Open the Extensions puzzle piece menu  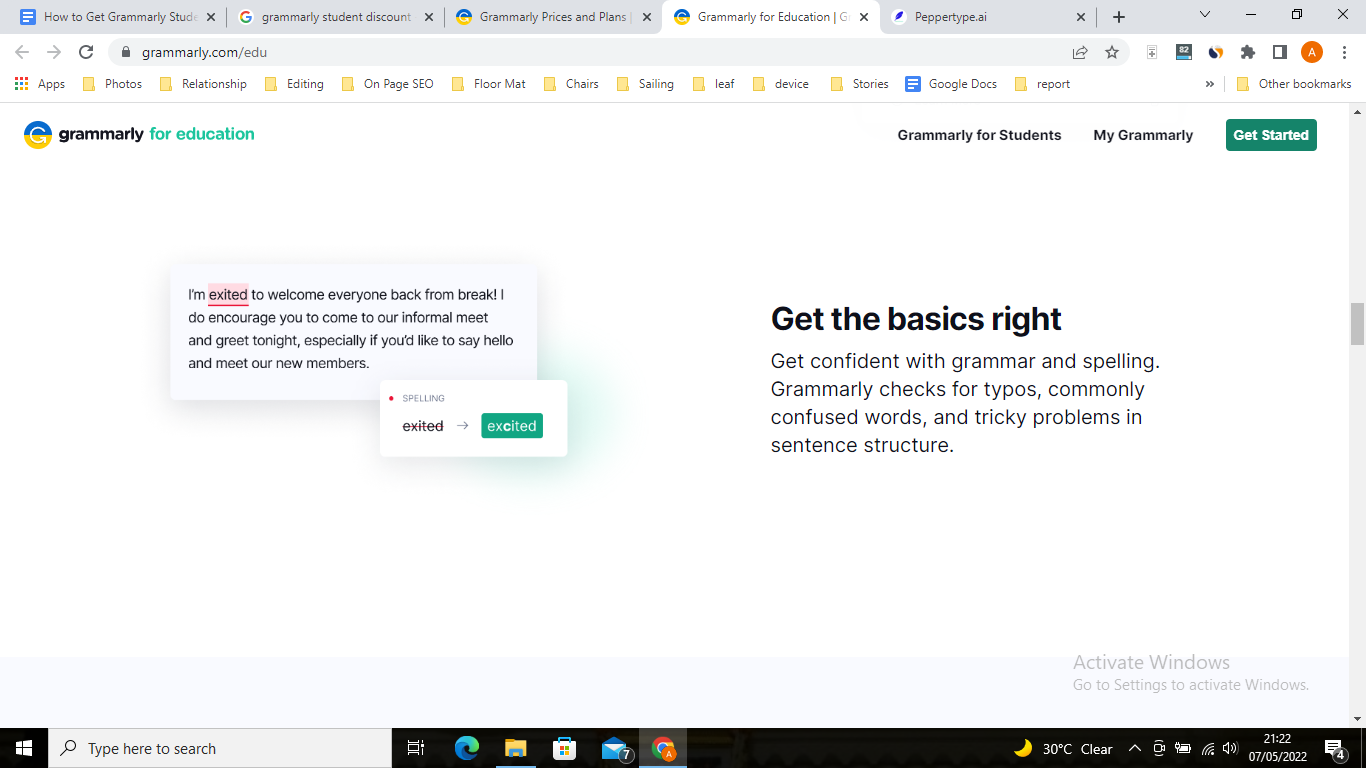[x=1248, y=52]
